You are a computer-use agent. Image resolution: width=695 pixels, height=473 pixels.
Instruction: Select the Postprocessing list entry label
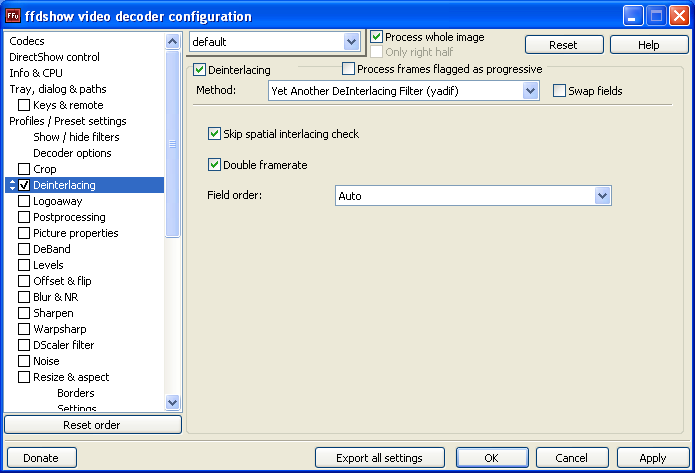tap(69, 217)
